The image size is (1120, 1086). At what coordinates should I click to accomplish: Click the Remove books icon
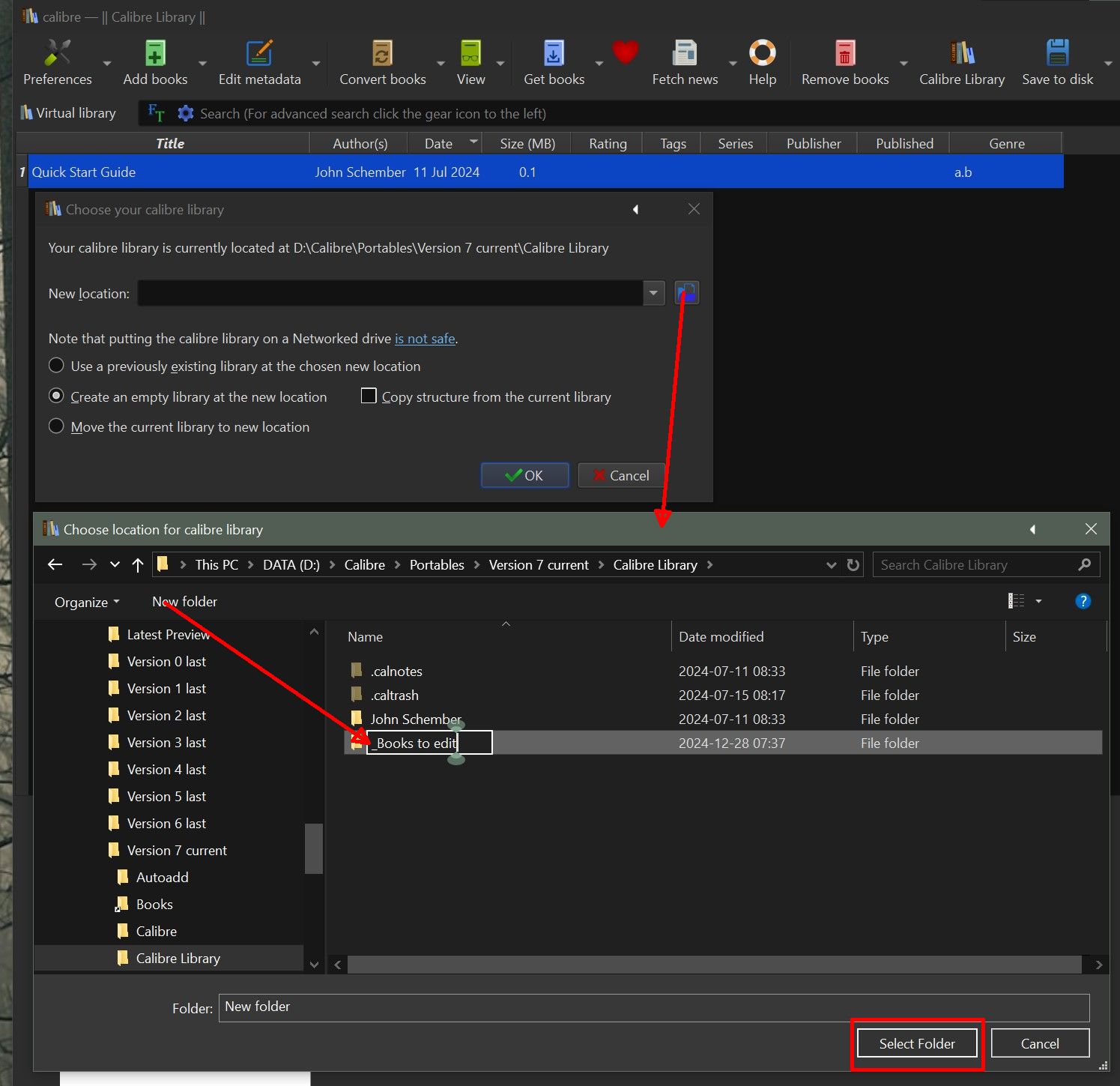pos(844,54)
